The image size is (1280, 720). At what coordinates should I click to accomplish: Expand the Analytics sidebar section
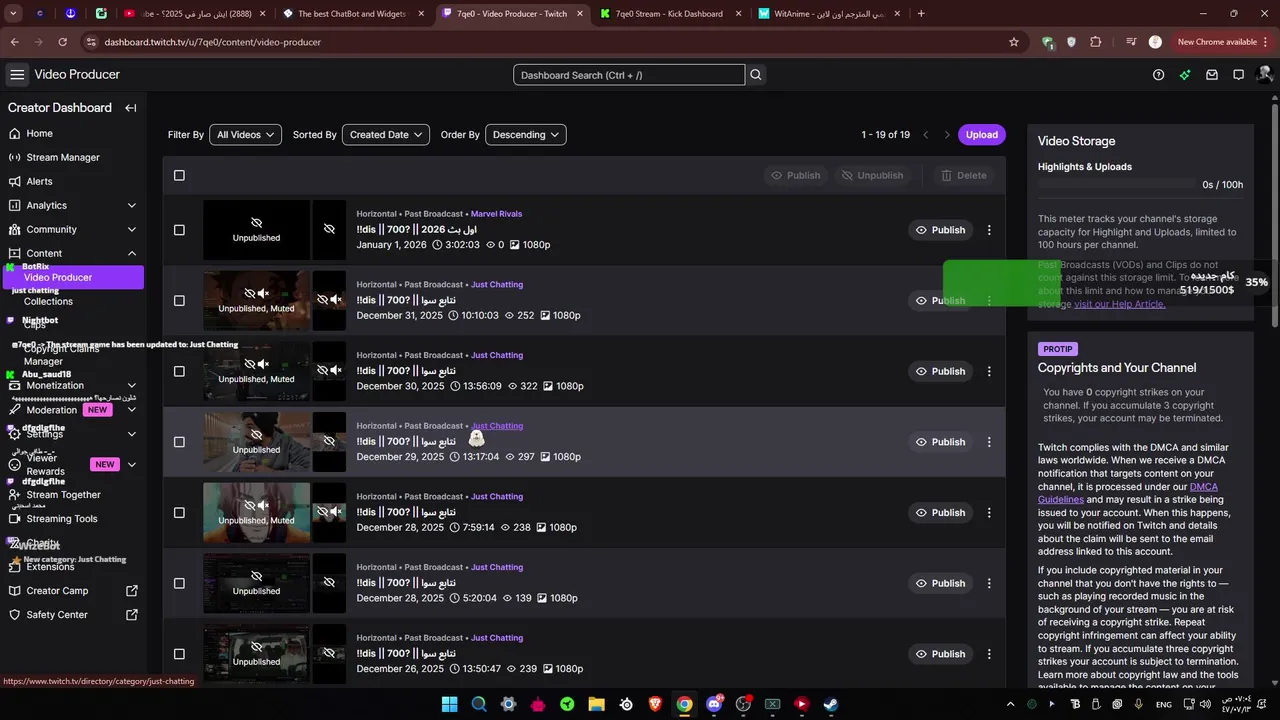(x=132, y=205)
